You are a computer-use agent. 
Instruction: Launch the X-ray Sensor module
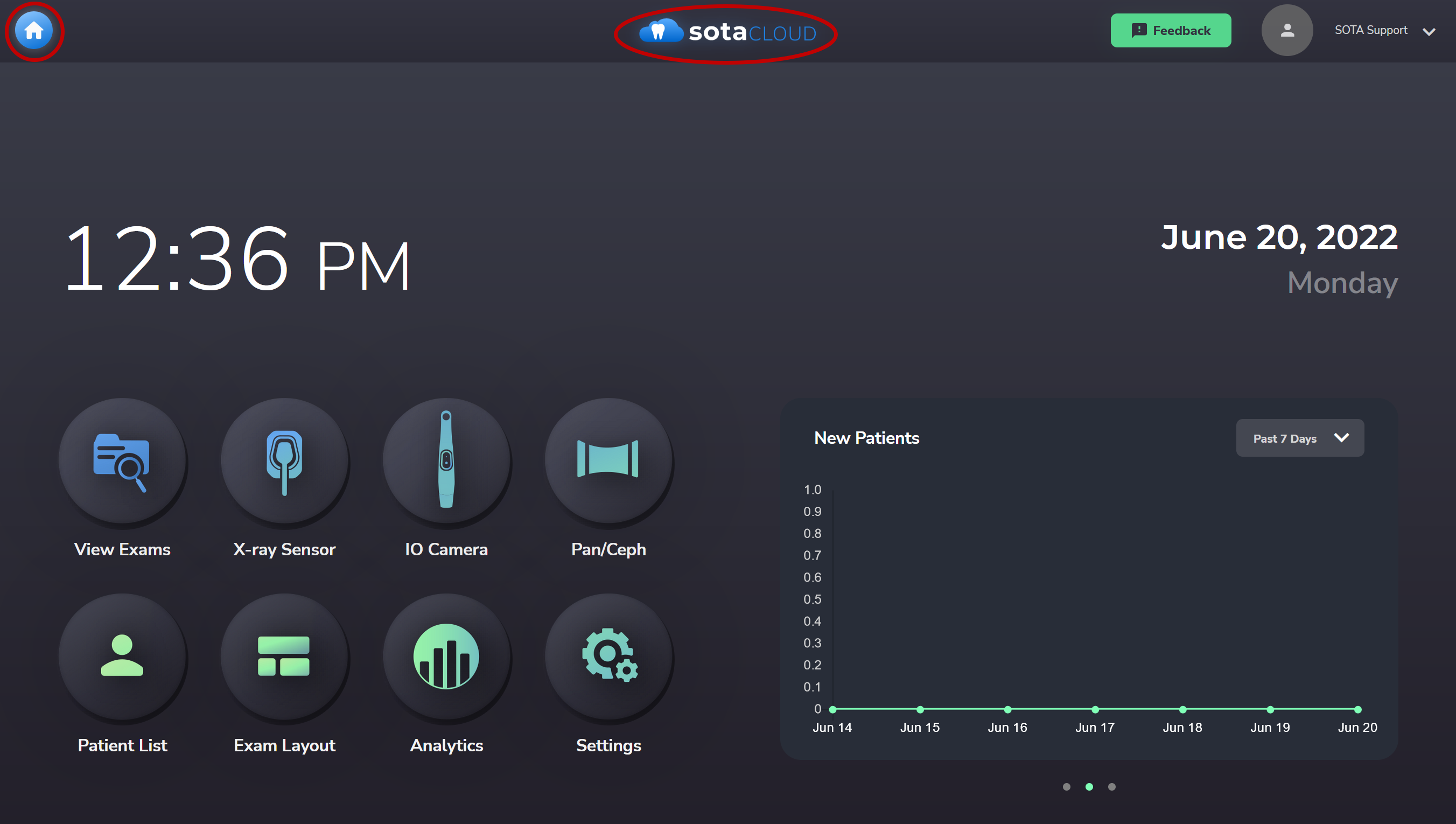284,461
